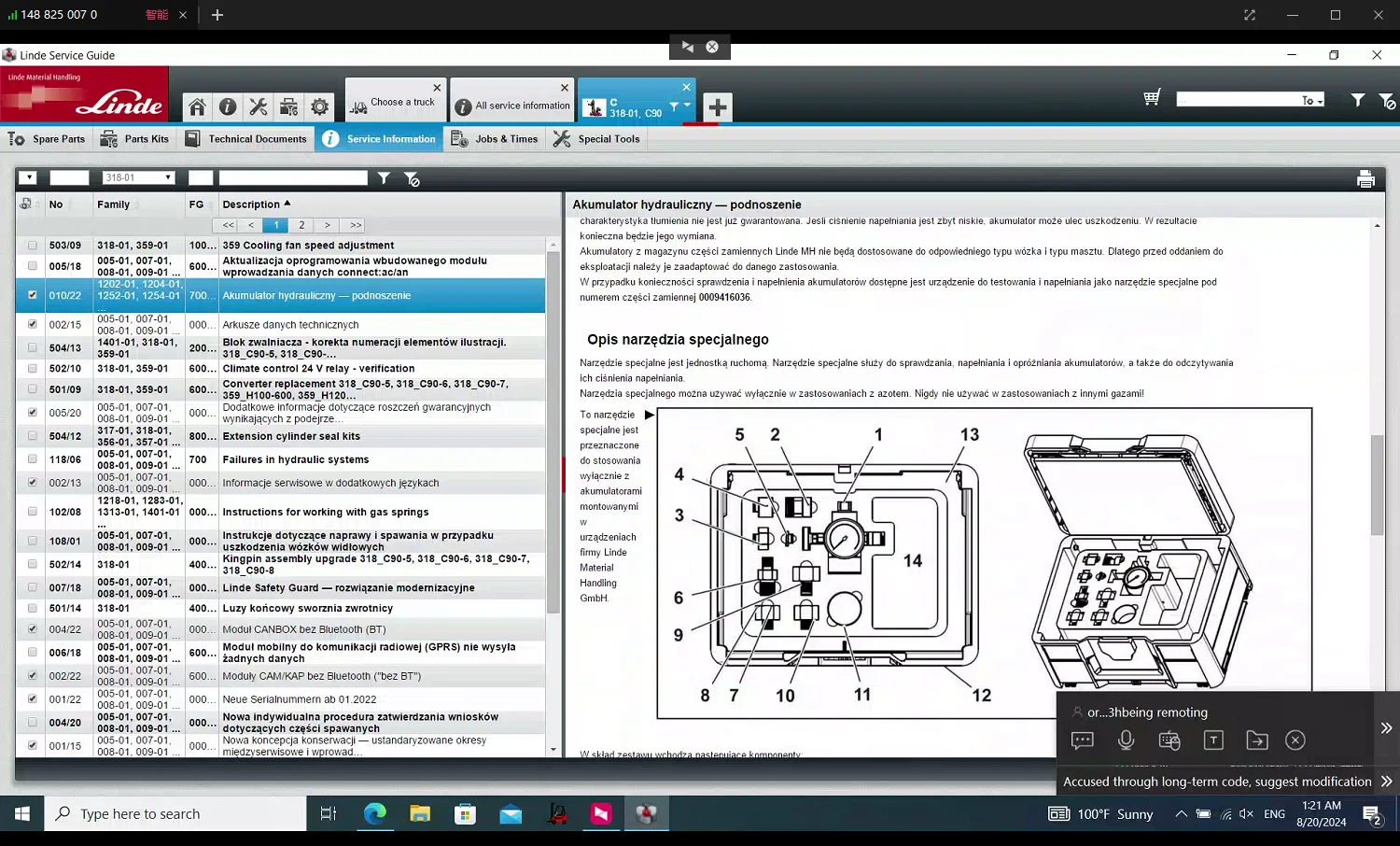
Task: Toggle microphone in remoting panel
Action: [x=1127, y=740]
